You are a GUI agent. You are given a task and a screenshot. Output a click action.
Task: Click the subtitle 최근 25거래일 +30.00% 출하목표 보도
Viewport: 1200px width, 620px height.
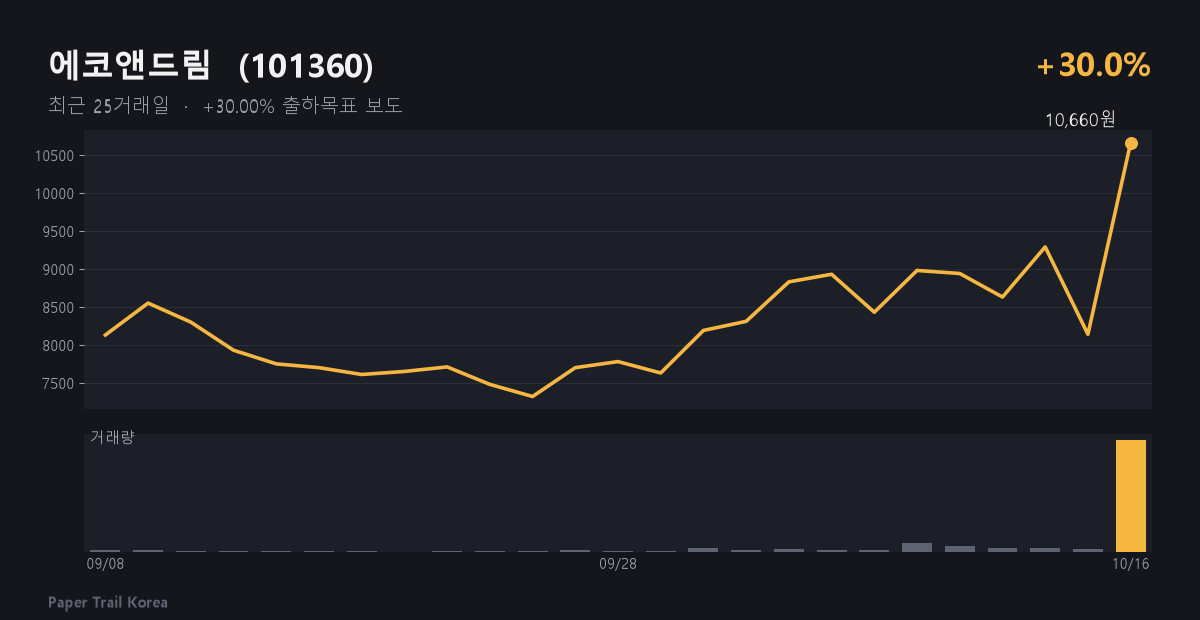225,106
